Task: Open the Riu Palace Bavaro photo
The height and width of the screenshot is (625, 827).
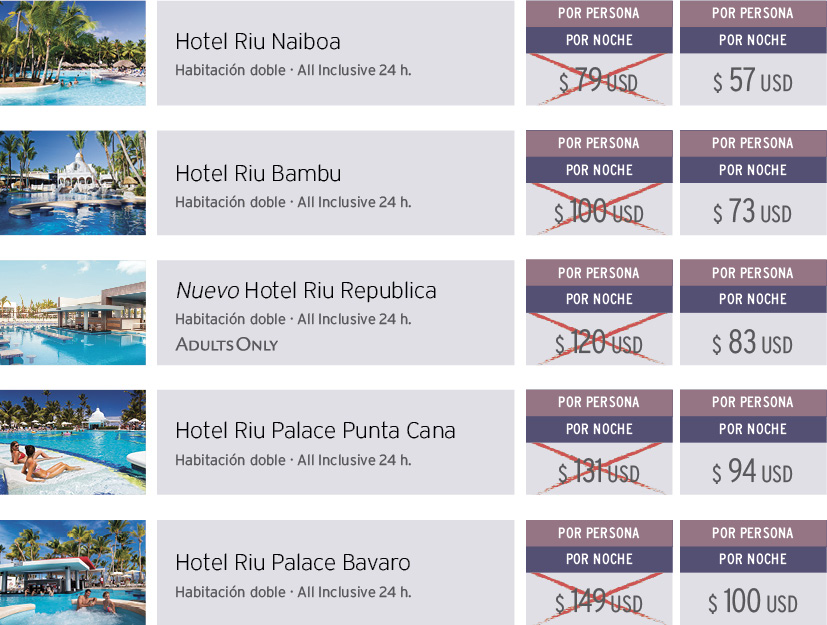Action: 73,572
